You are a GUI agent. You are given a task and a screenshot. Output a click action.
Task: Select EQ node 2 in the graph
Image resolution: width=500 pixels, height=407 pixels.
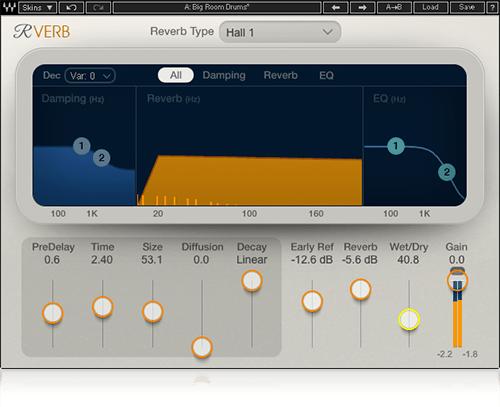coord(447,172)
